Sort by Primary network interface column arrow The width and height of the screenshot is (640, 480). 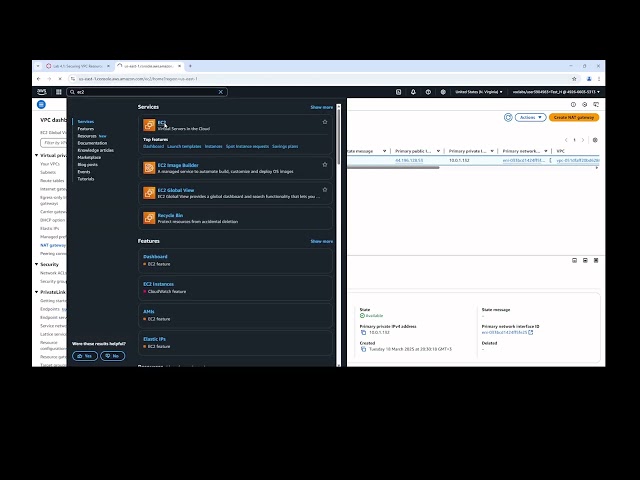point(546,151)
